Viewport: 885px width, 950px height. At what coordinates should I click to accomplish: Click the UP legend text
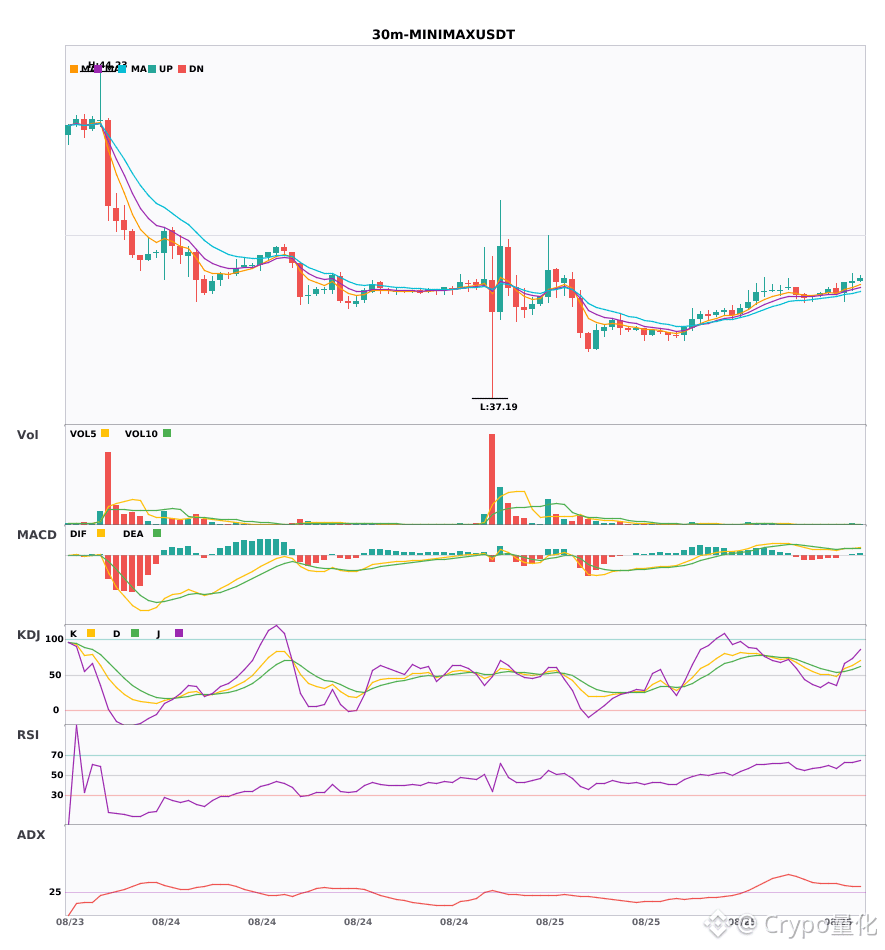(165, 69)
